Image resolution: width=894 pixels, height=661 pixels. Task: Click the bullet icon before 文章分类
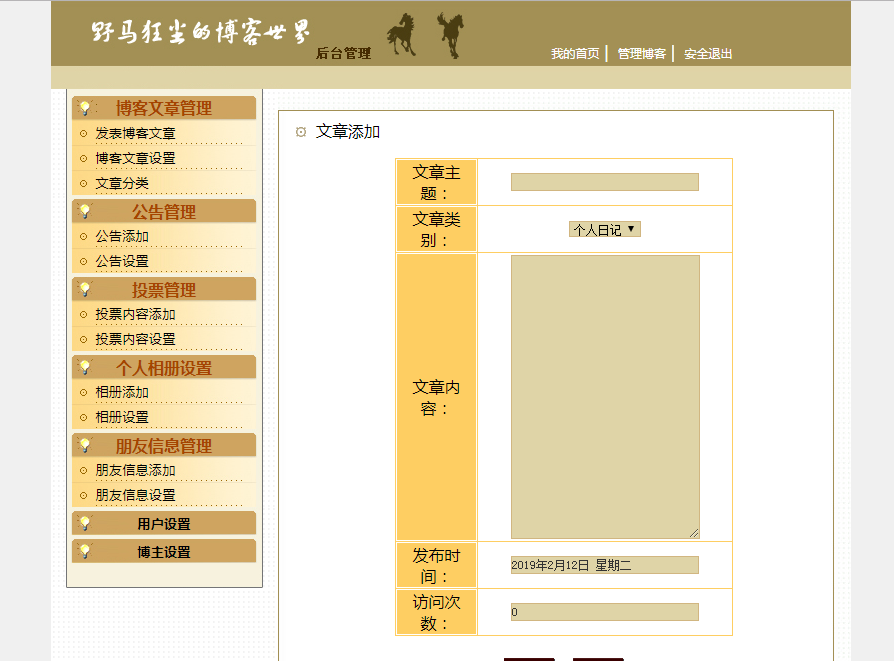(83, 184)
